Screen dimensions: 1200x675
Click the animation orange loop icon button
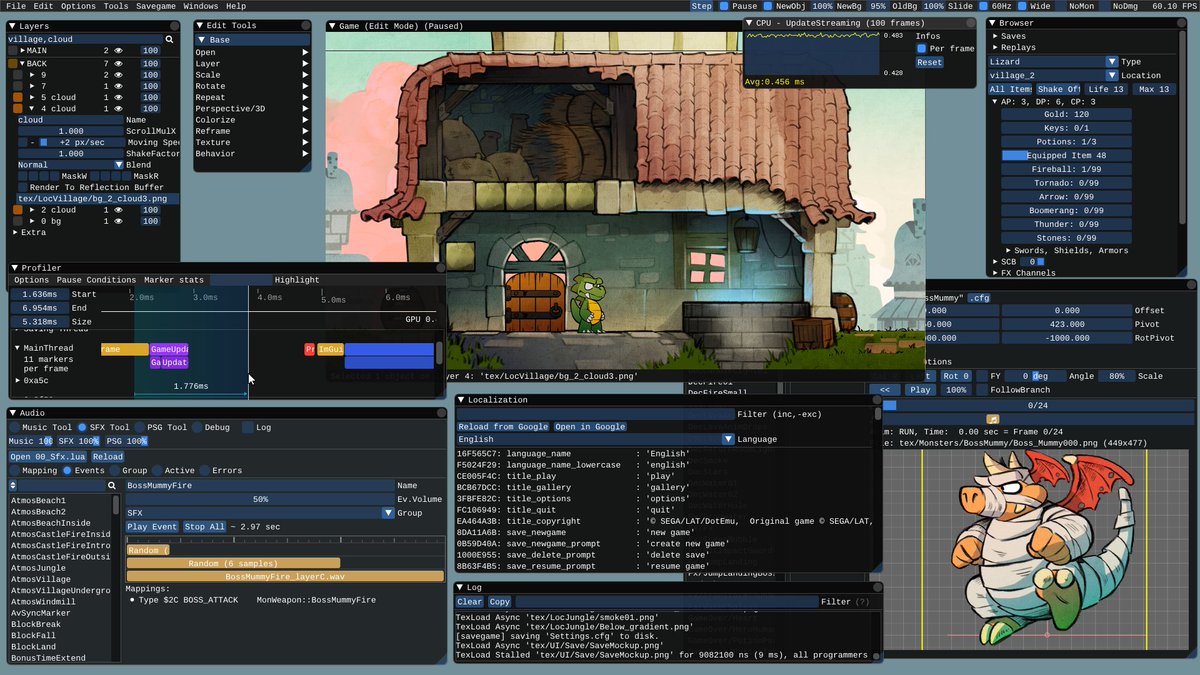[993, 418]
